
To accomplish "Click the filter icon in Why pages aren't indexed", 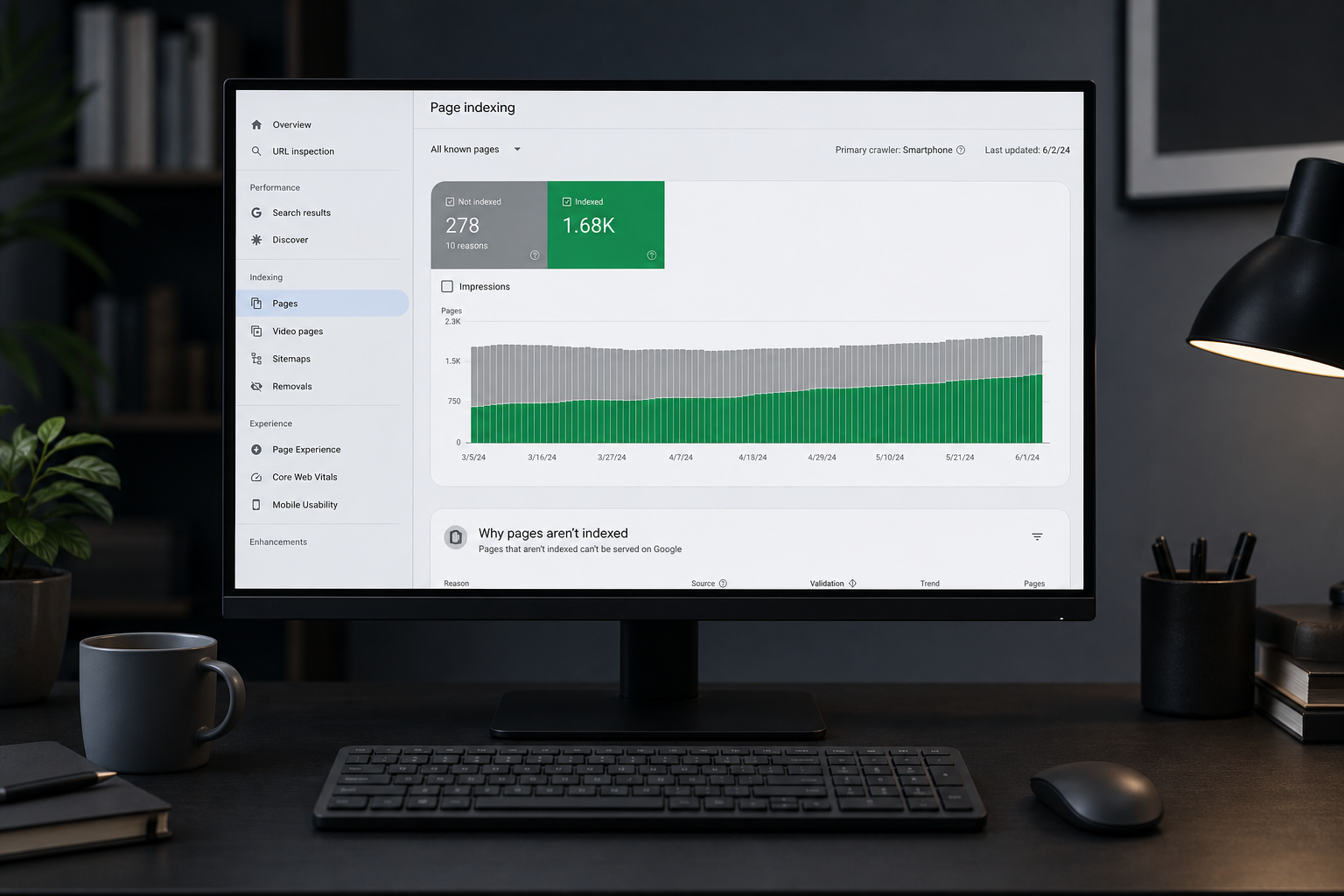I will coord(1037,537).
